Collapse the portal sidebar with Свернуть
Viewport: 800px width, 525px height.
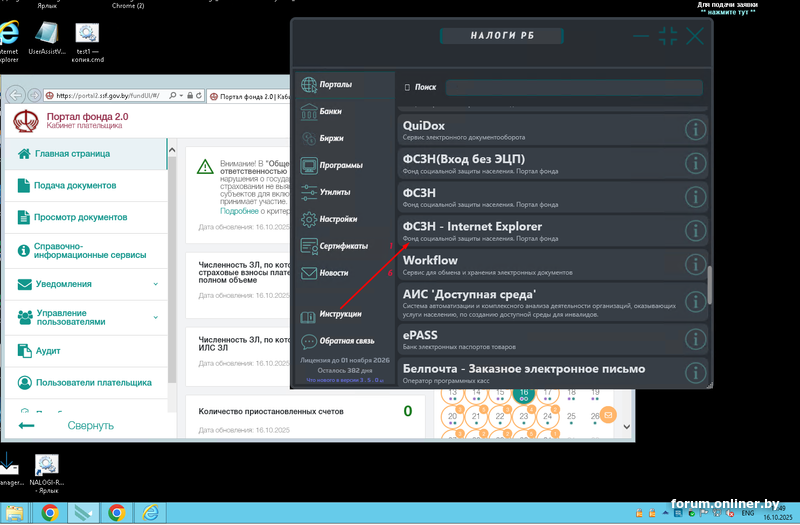point(90,426)
